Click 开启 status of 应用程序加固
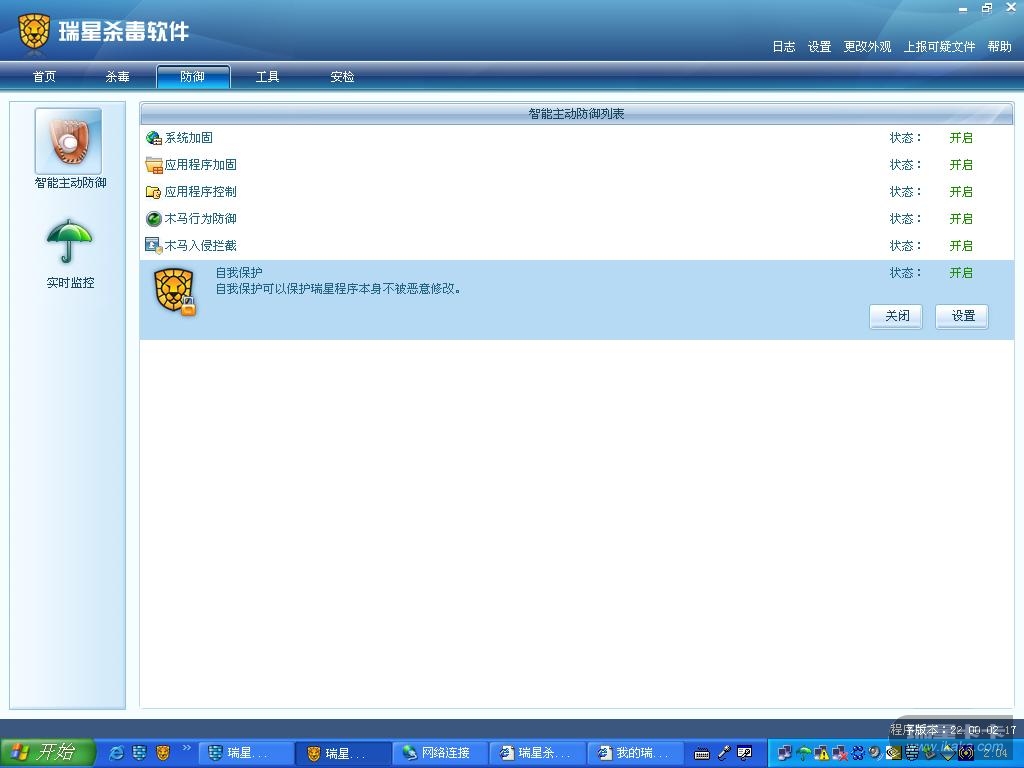The height and width of the screenshot is (768, 1024). (x=961, y=165)
